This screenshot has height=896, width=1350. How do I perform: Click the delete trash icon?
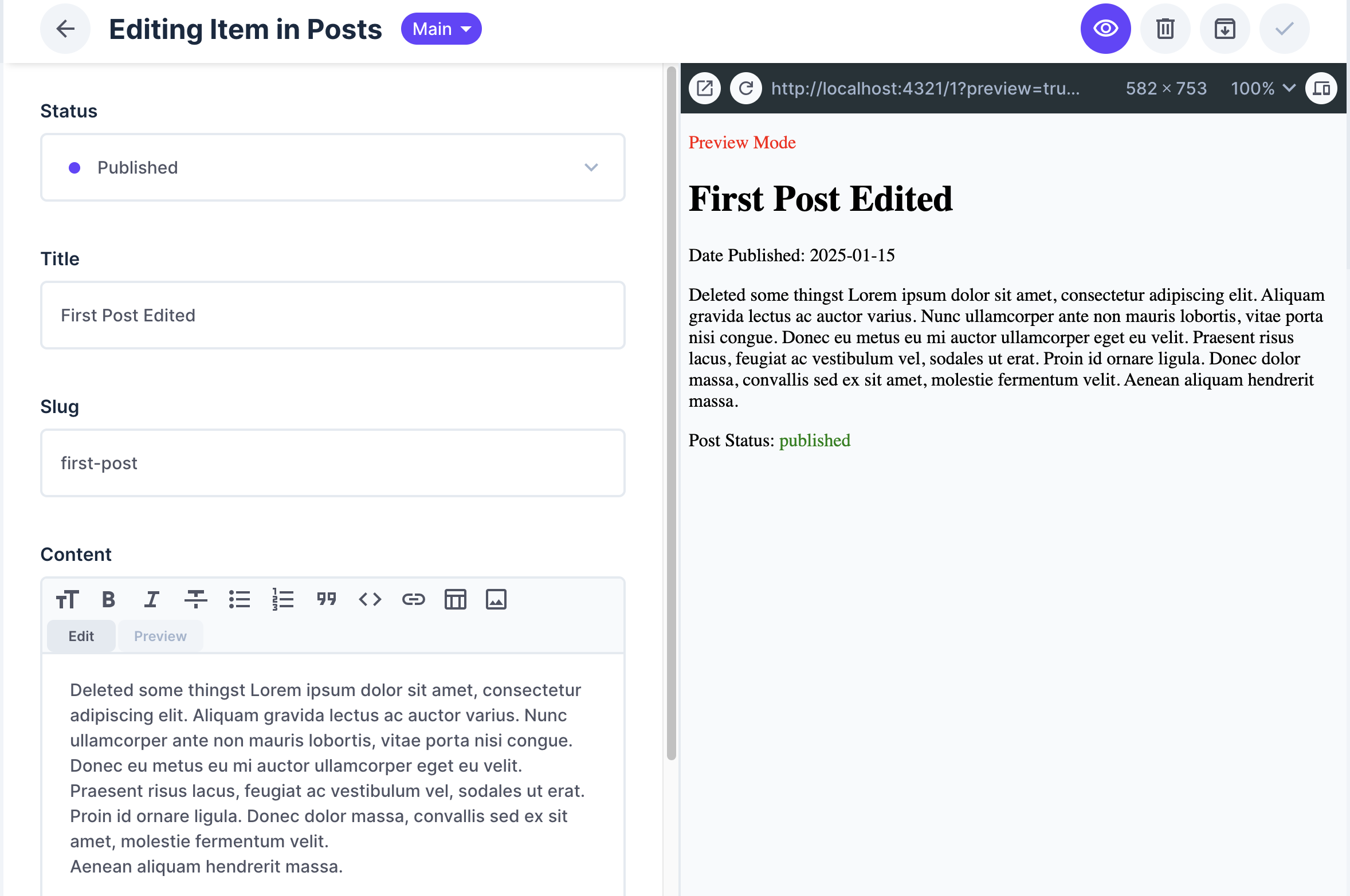pyautogui.click(x=1165, y=29)
